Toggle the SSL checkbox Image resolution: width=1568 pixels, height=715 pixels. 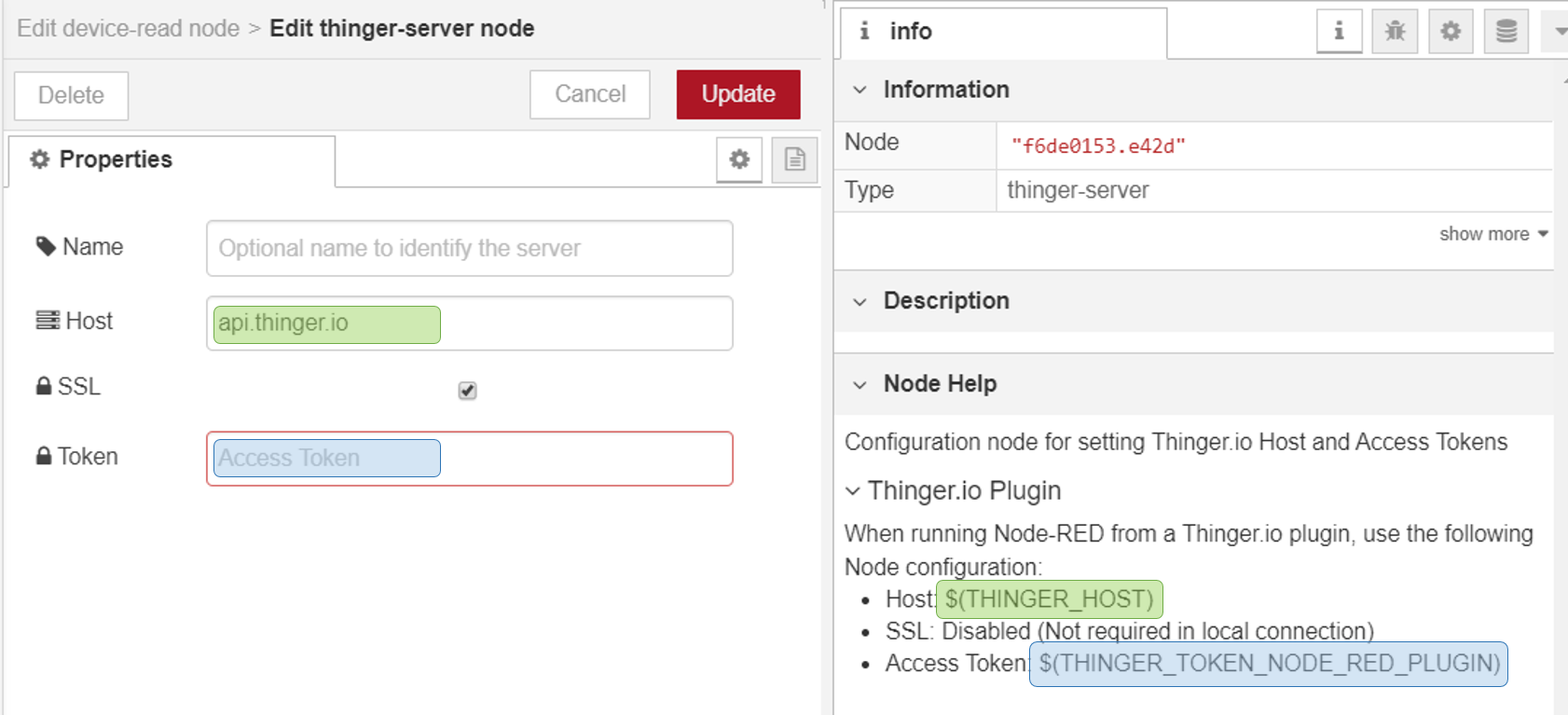(467, 391)
